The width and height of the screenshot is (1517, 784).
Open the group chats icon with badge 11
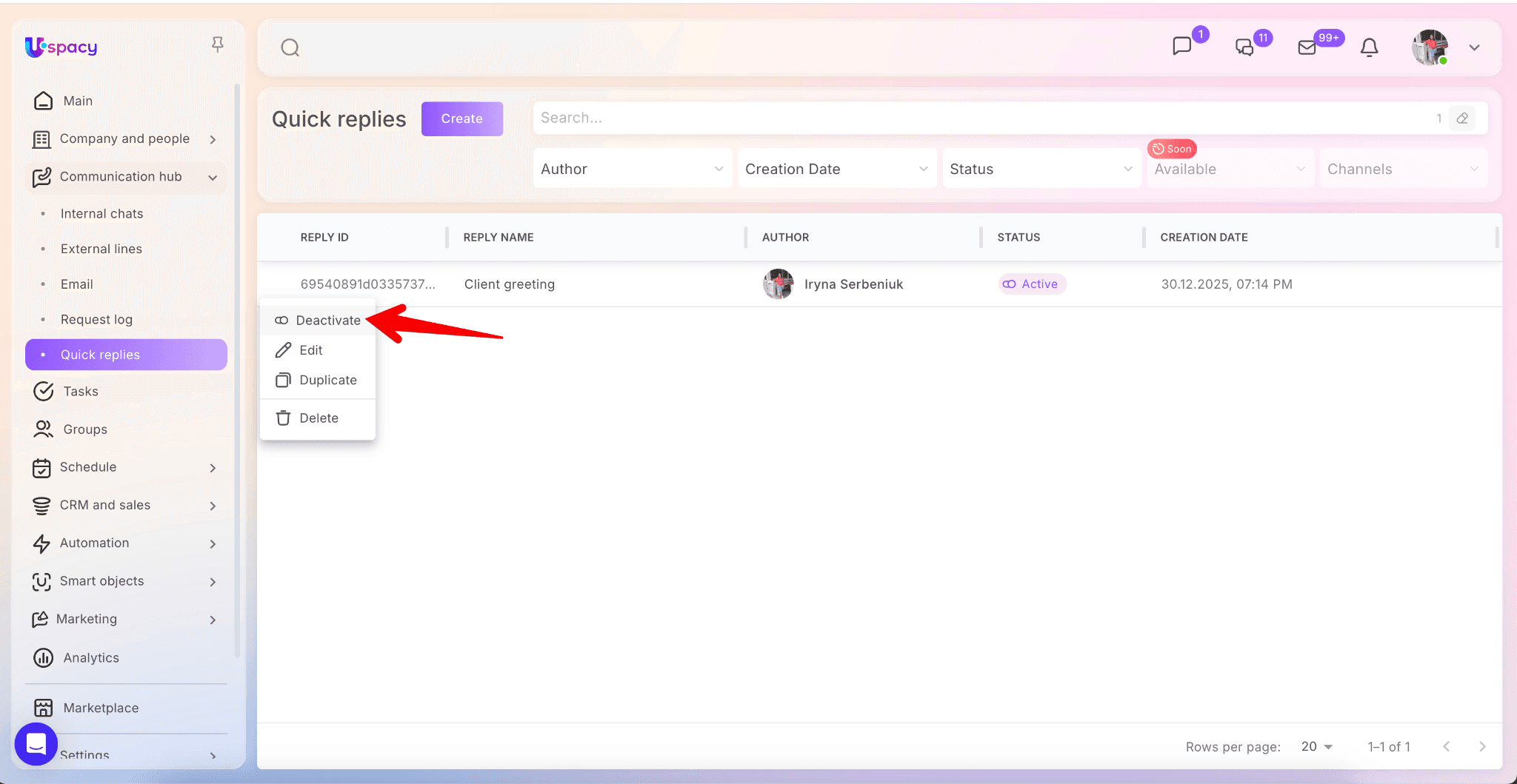1244,47
